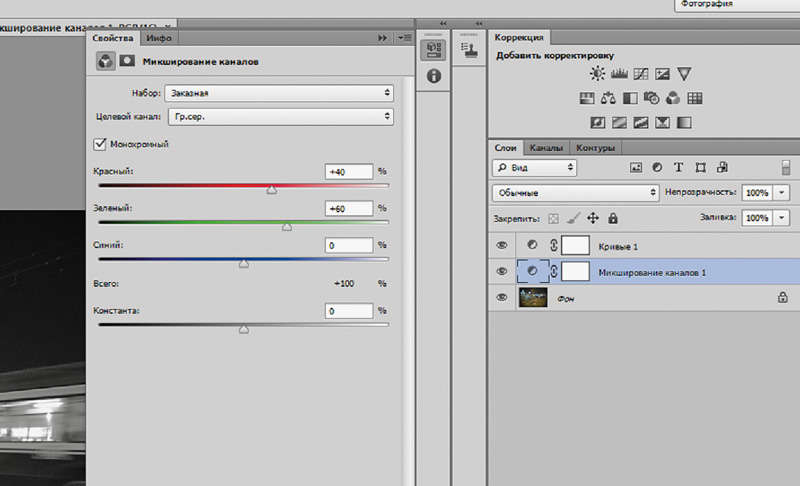Click the Channel Mixer adjustment icon
800x486 pixels.
(x=673, y=98)
